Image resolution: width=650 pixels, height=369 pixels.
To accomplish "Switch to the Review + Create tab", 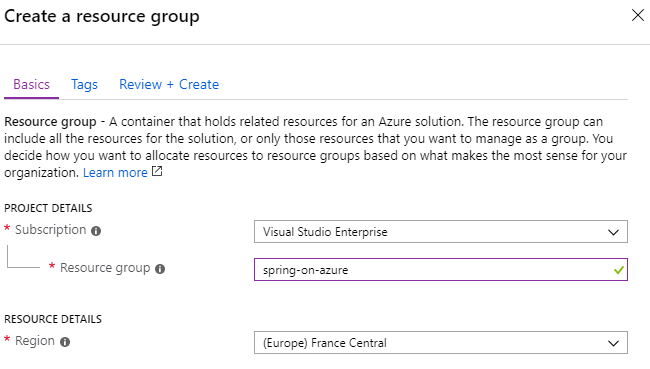I will pyautogui.click(x=169, y=85).
